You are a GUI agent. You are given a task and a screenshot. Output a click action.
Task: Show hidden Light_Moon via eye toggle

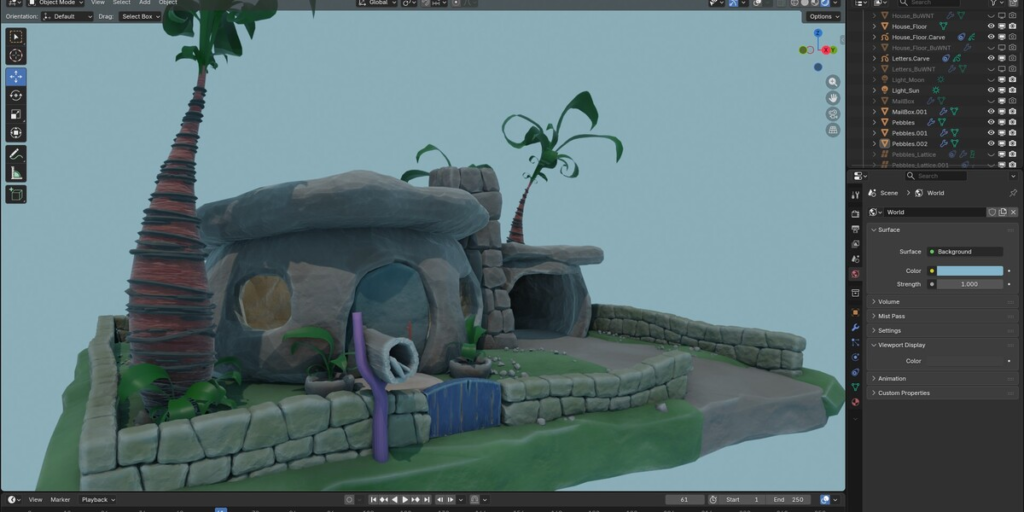(991, 80)
